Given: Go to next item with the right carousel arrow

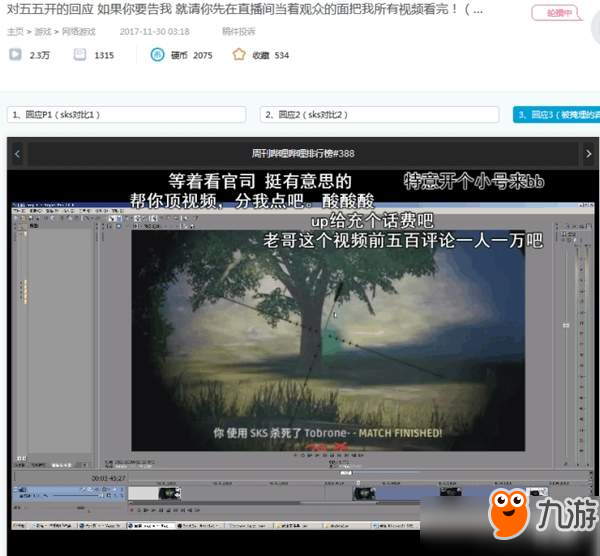Looking at the screenshot, I should tap(588, 154).
